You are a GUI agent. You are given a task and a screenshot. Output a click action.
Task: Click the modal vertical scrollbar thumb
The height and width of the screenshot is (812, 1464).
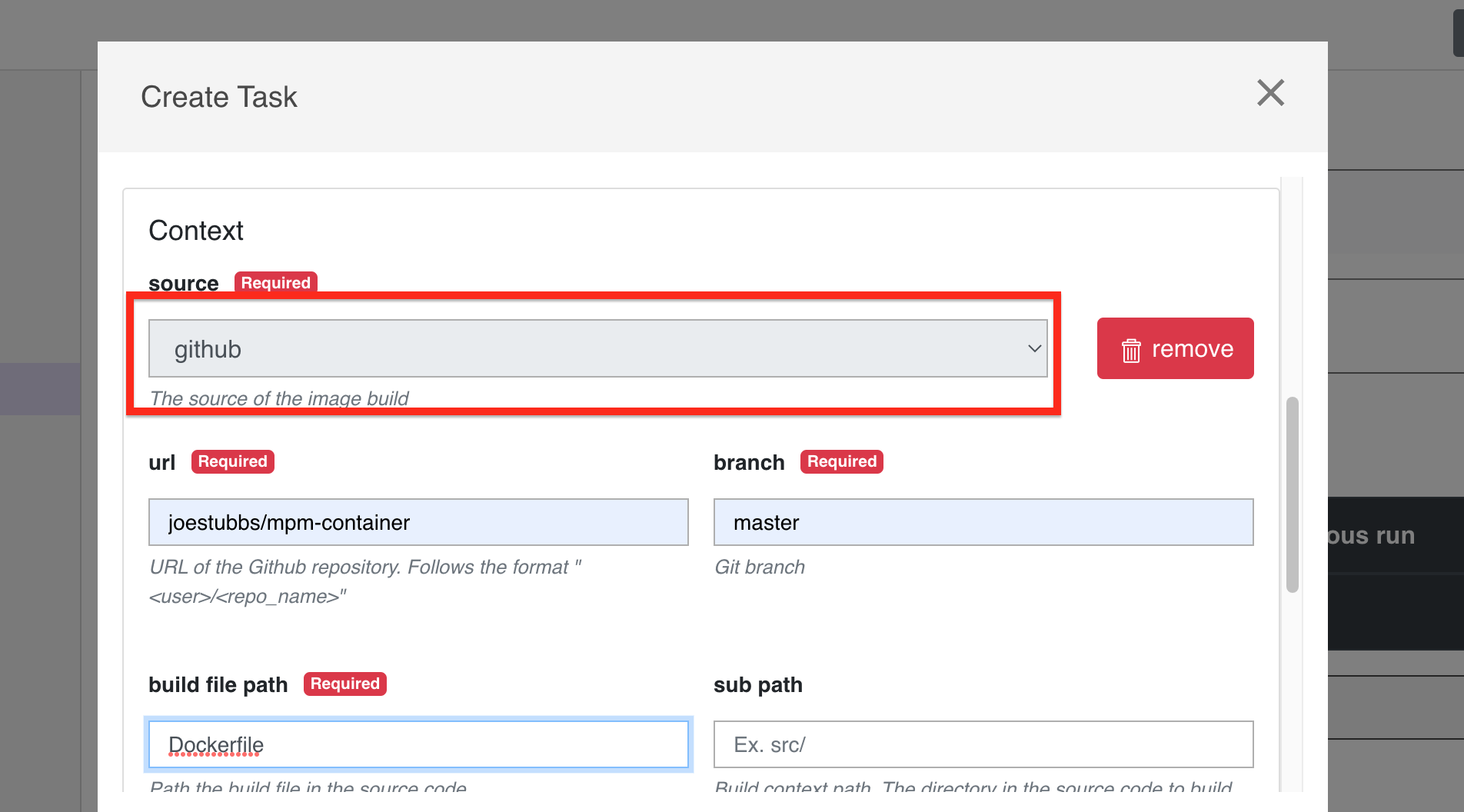tap(1293, 494)
